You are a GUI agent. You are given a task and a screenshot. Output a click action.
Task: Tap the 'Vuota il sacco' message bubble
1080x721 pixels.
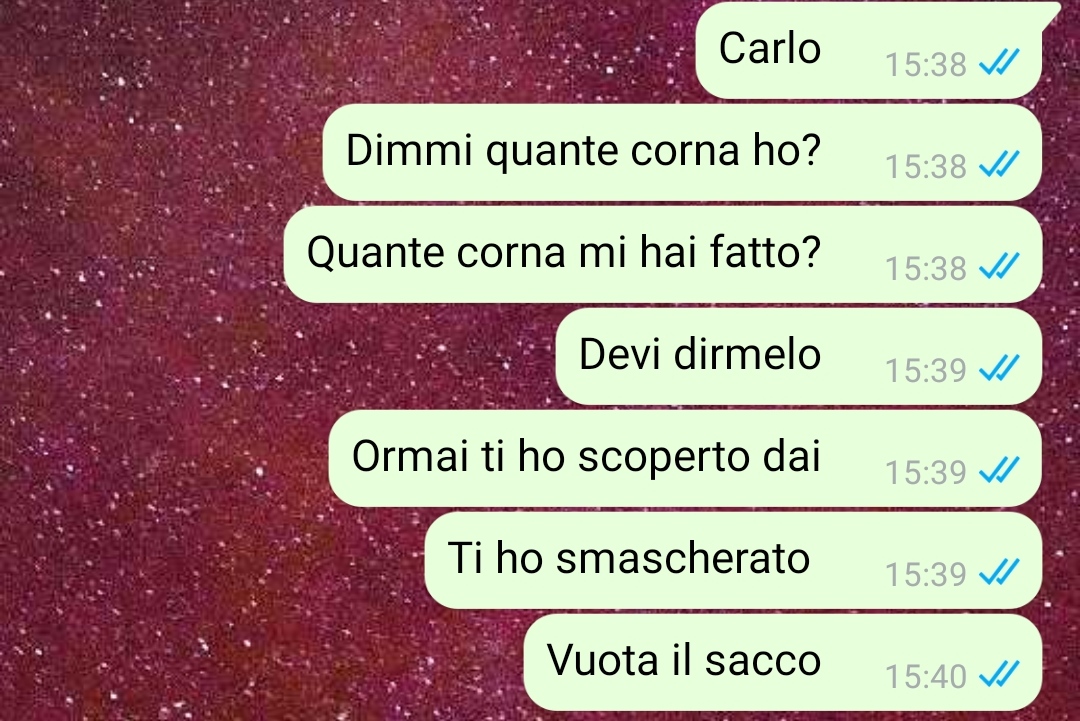(x=782, y=662)
